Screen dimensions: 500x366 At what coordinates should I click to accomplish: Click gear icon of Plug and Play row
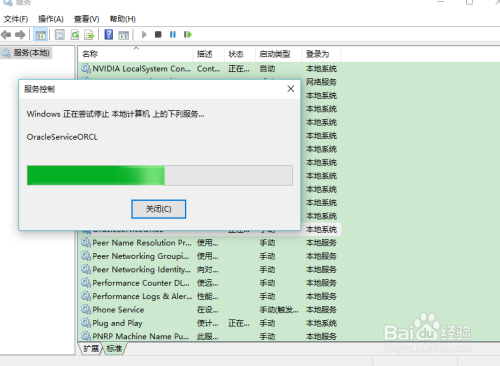coord(86,323)
